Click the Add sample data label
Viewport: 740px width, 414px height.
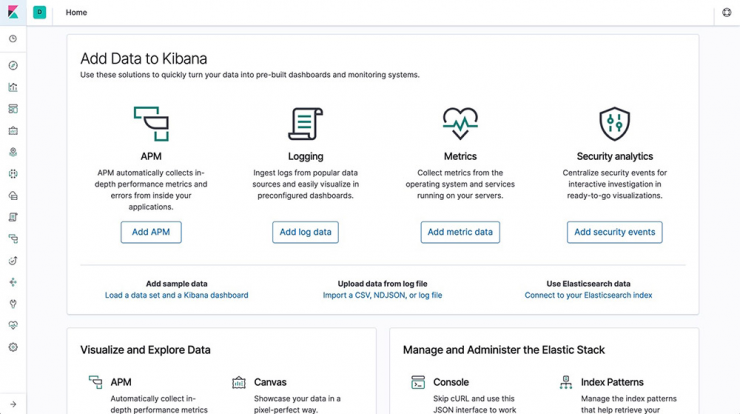[x=177, y=284]
